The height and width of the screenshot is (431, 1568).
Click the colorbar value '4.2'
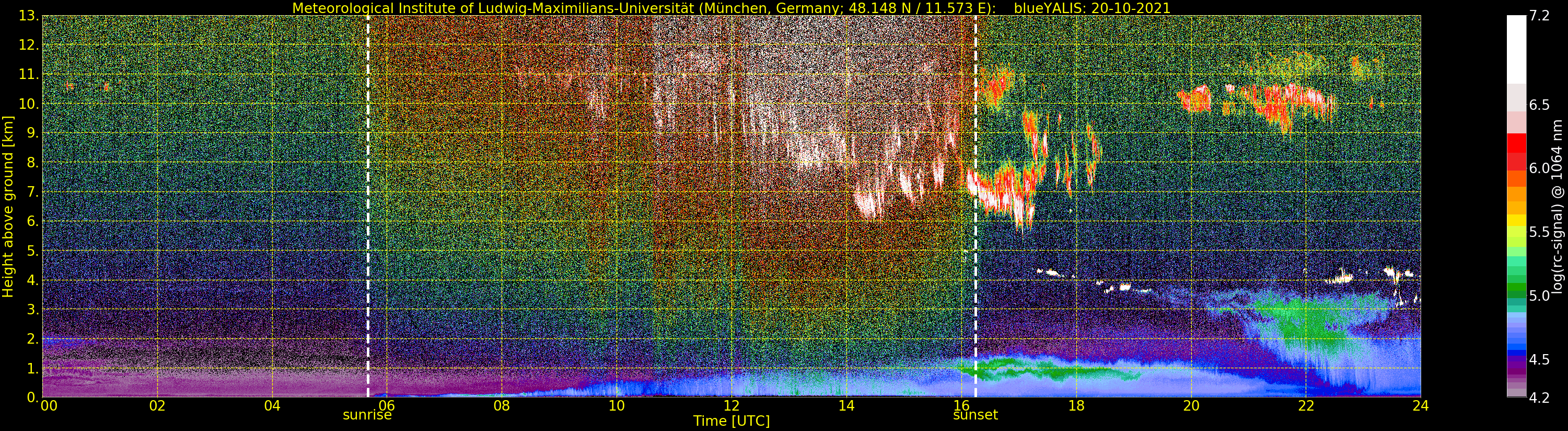click(1538, 398)
